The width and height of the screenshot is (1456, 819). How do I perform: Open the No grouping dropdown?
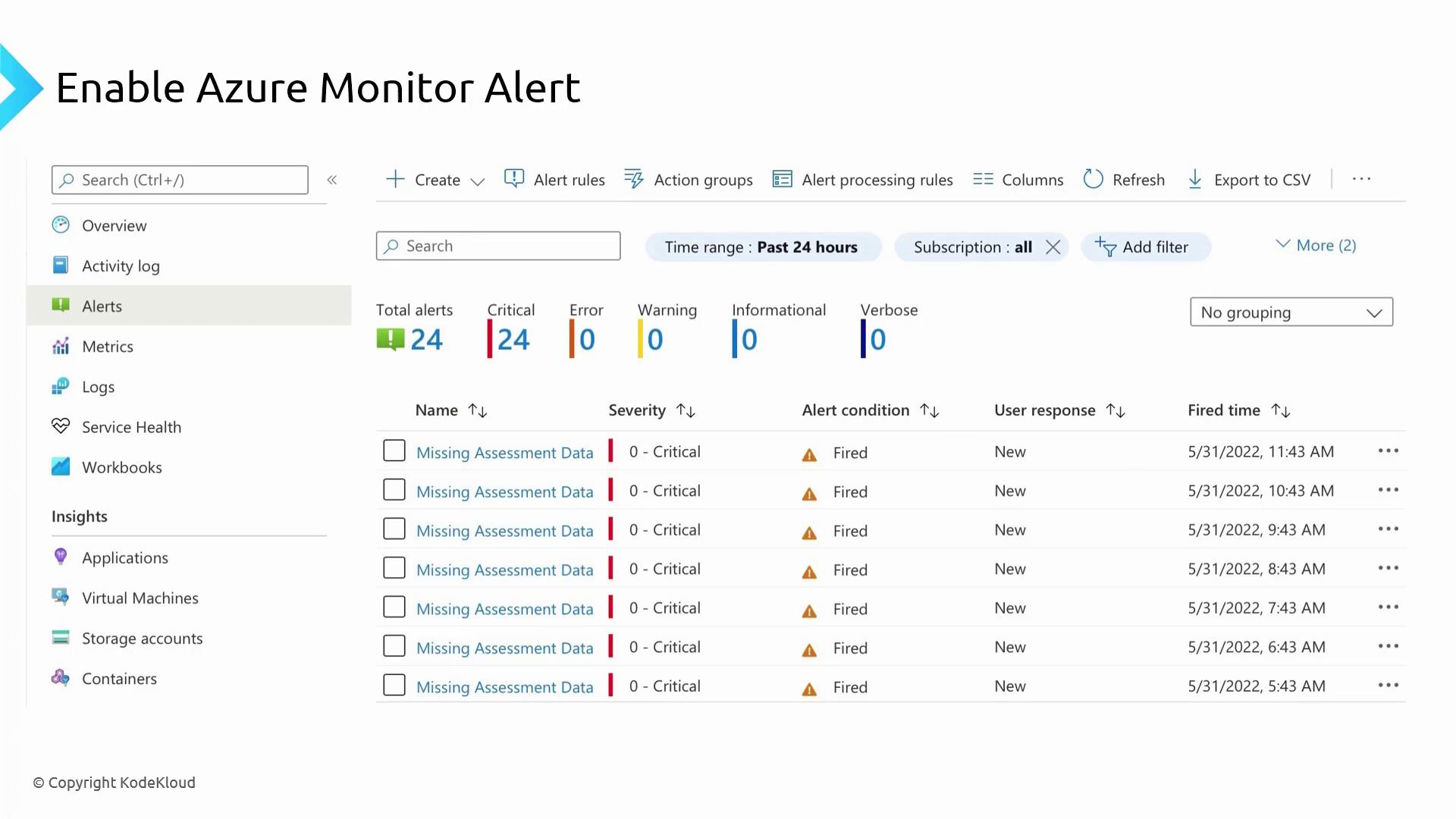coord(1291,312)
